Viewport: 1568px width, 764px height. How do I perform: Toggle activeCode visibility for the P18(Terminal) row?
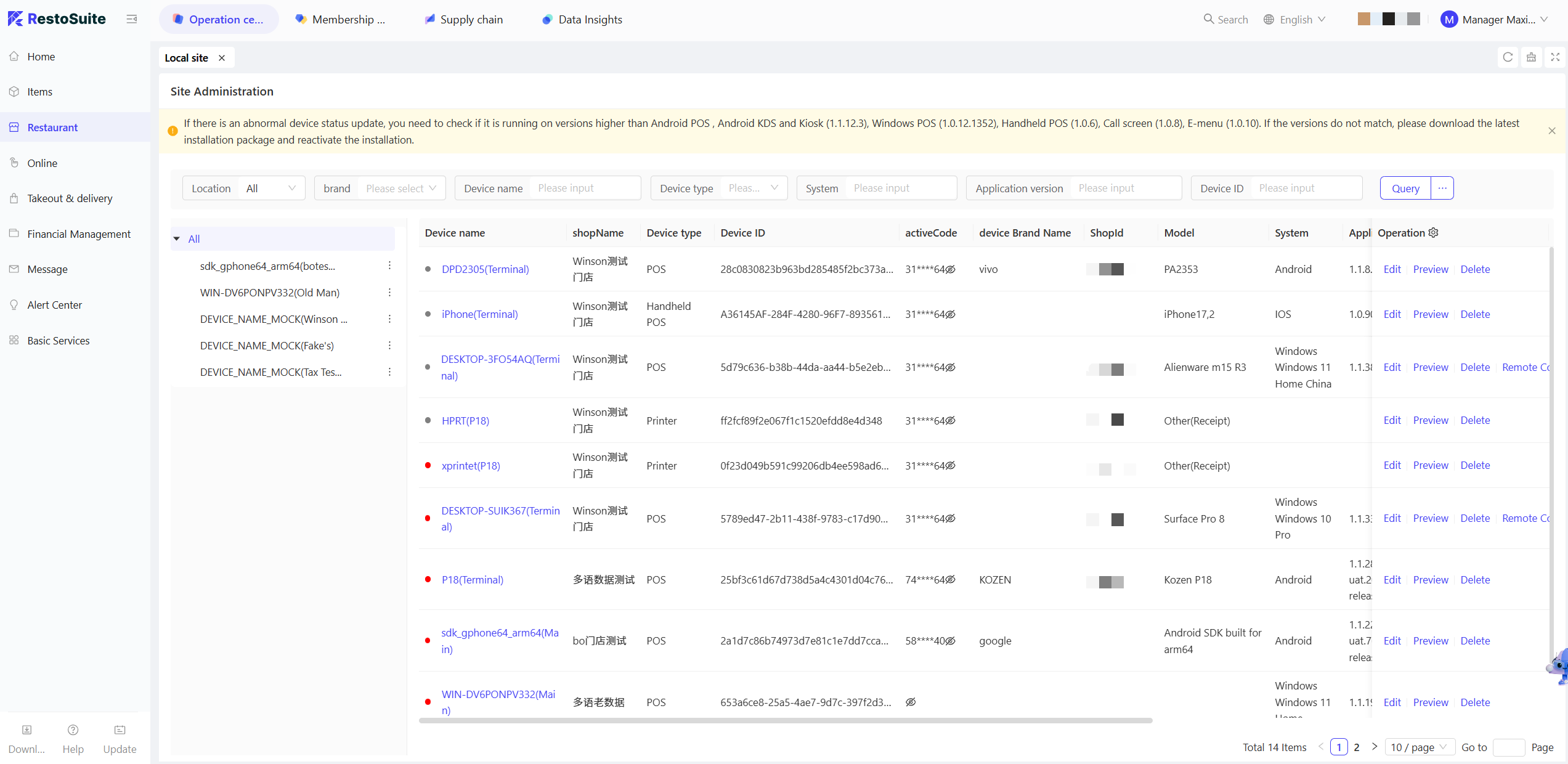click(x=951, y=580)
